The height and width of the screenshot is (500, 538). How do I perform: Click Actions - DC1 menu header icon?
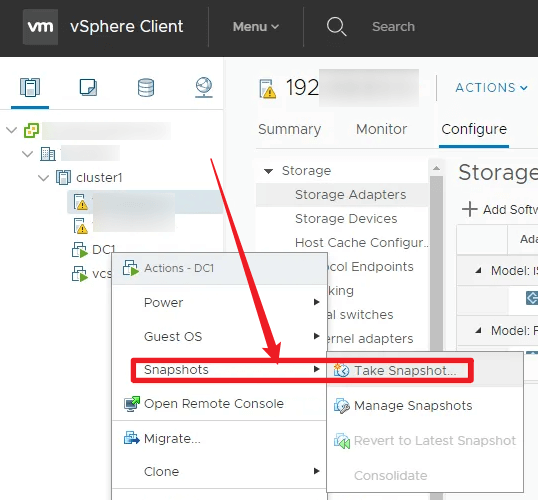tap(130, 268)
